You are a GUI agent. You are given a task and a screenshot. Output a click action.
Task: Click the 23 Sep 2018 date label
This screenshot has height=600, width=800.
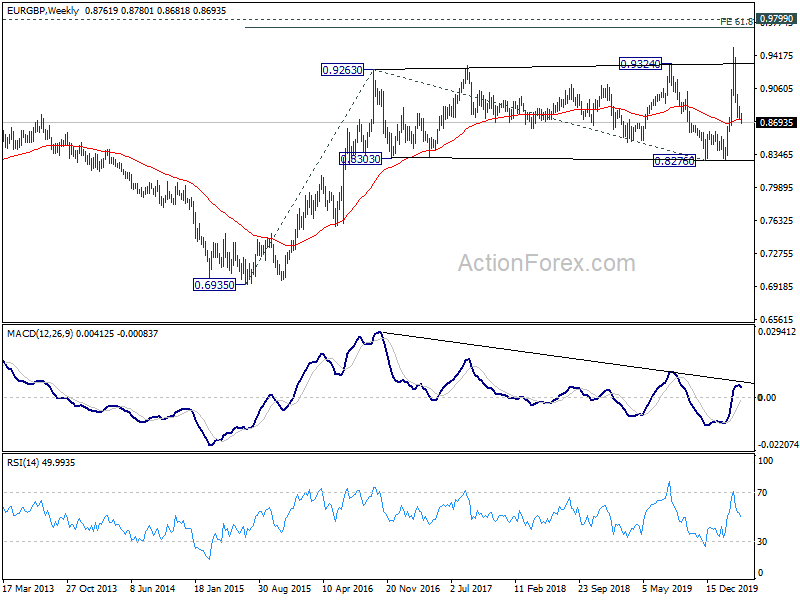(605, 588)
